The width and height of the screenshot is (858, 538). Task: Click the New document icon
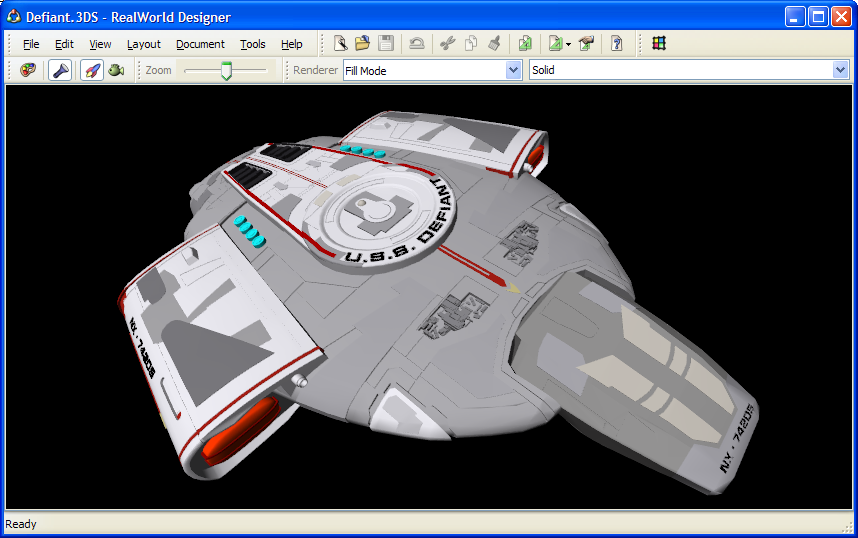[x=340, y=43]
